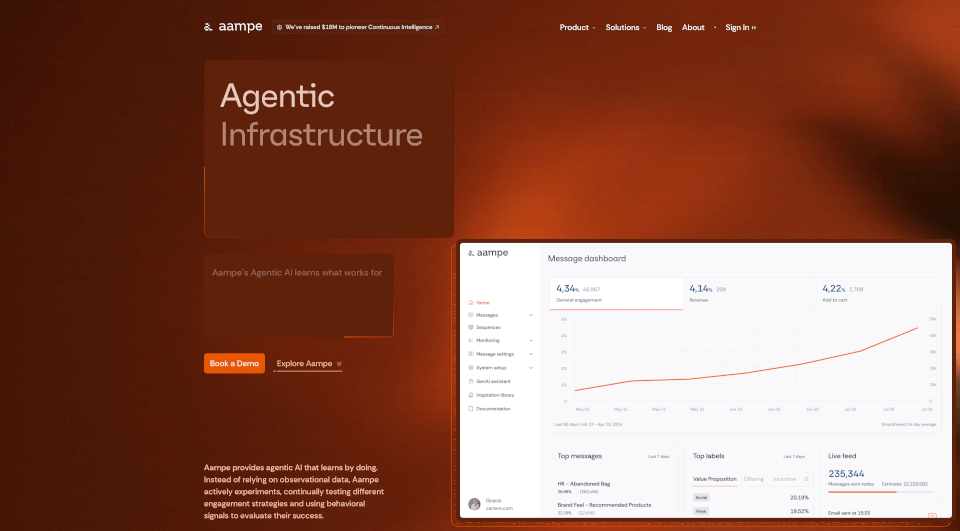Click the HK - Abandoned Bag message
This screenshot has height=531, width=960.
tap(583, 484)
